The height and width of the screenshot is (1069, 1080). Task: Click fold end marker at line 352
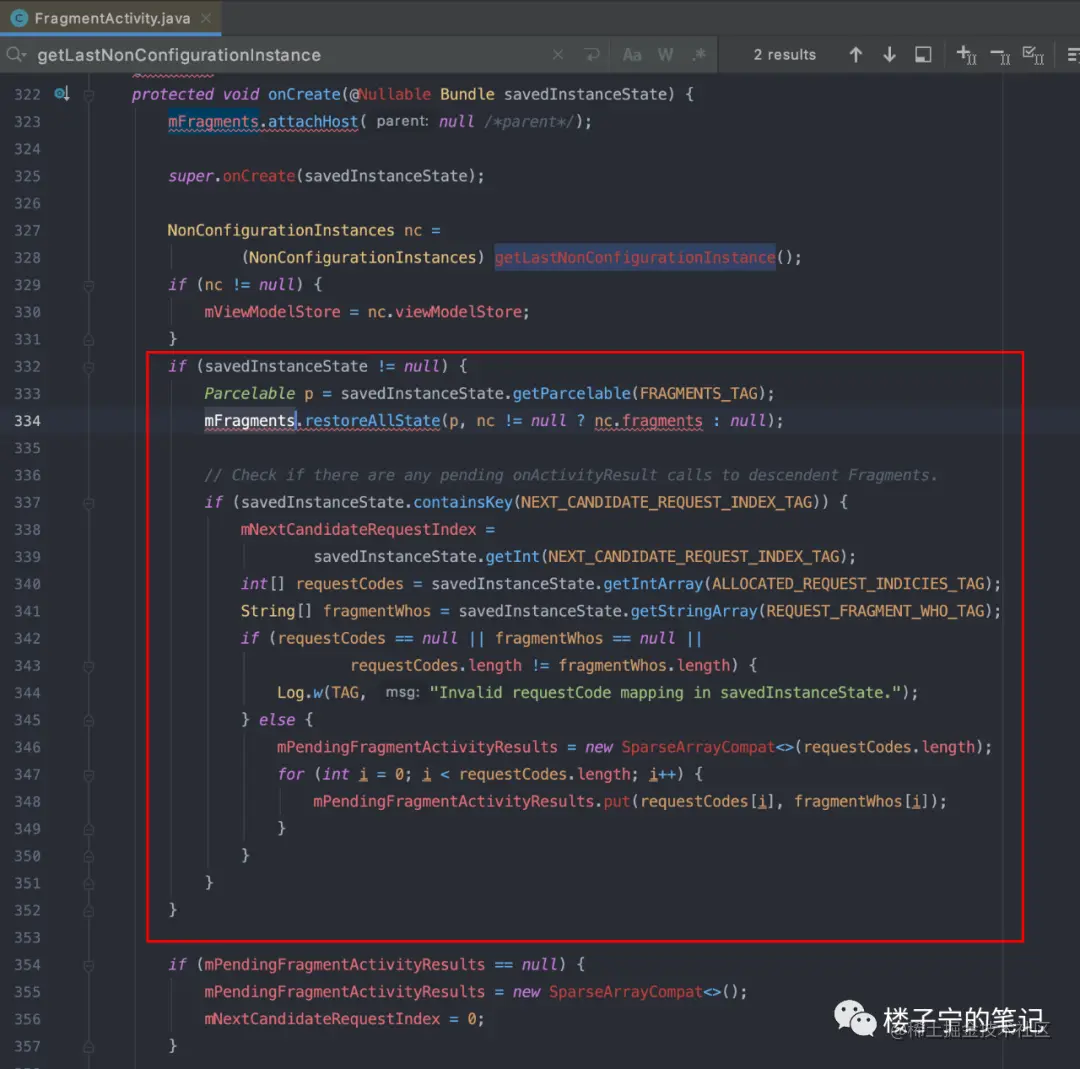tap(89, 911)
